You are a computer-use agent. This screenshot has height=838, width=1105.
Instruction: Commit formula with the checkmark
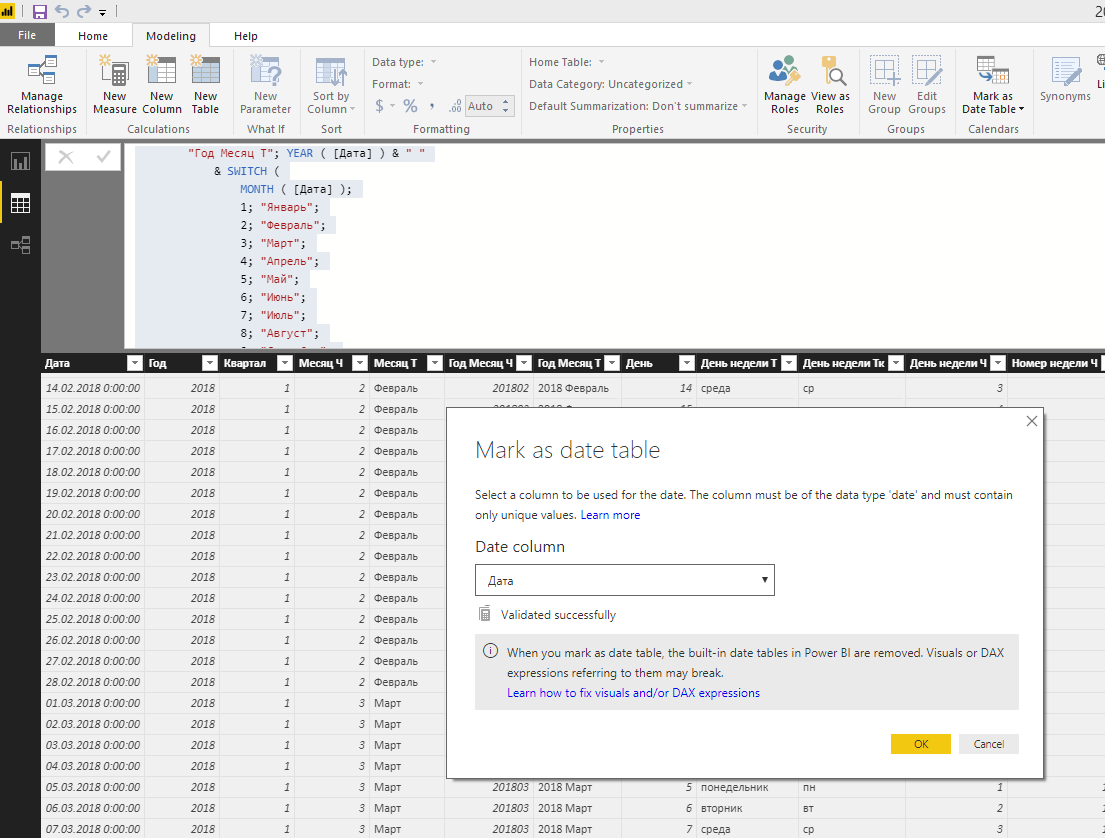click(x=103, y=156)
